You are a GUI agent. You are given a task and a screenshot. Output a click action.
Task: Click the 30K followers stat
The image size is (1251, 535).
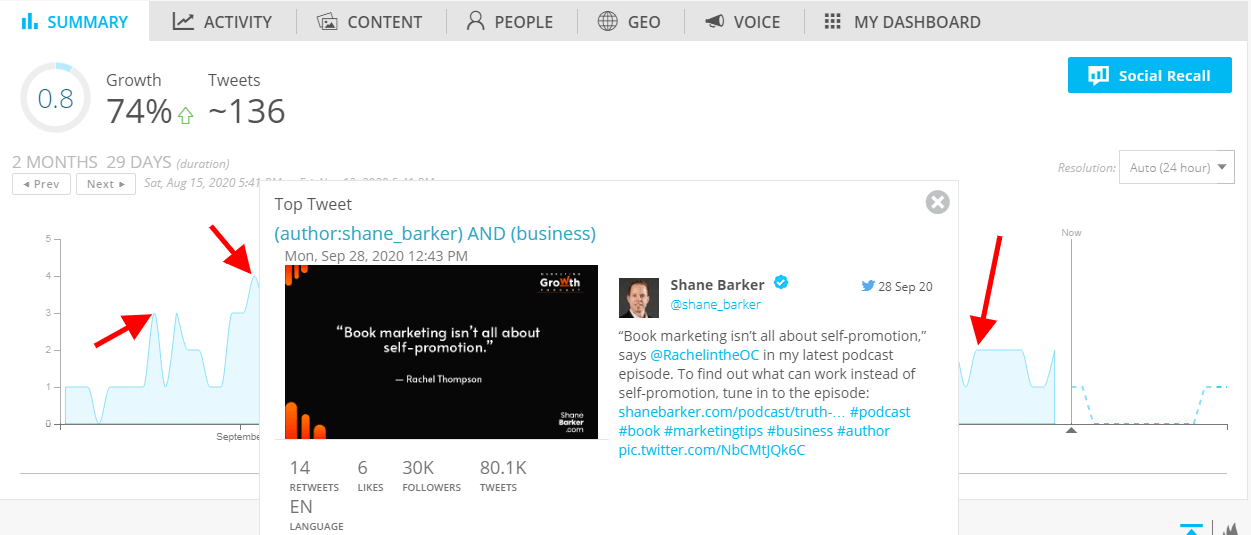(431, 476)
